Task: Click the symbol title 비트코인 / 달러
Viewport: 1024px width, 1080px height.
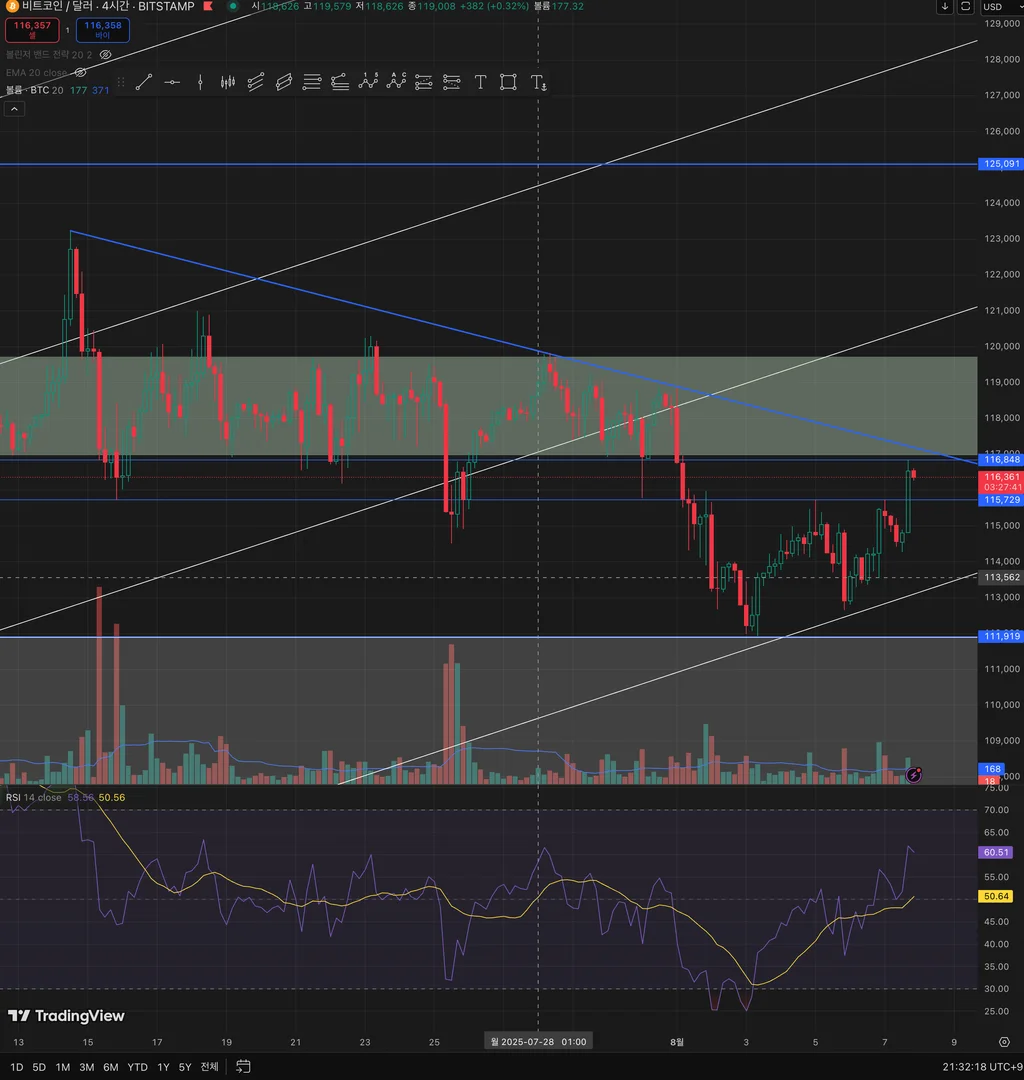Action: click(x=57, y=6)
